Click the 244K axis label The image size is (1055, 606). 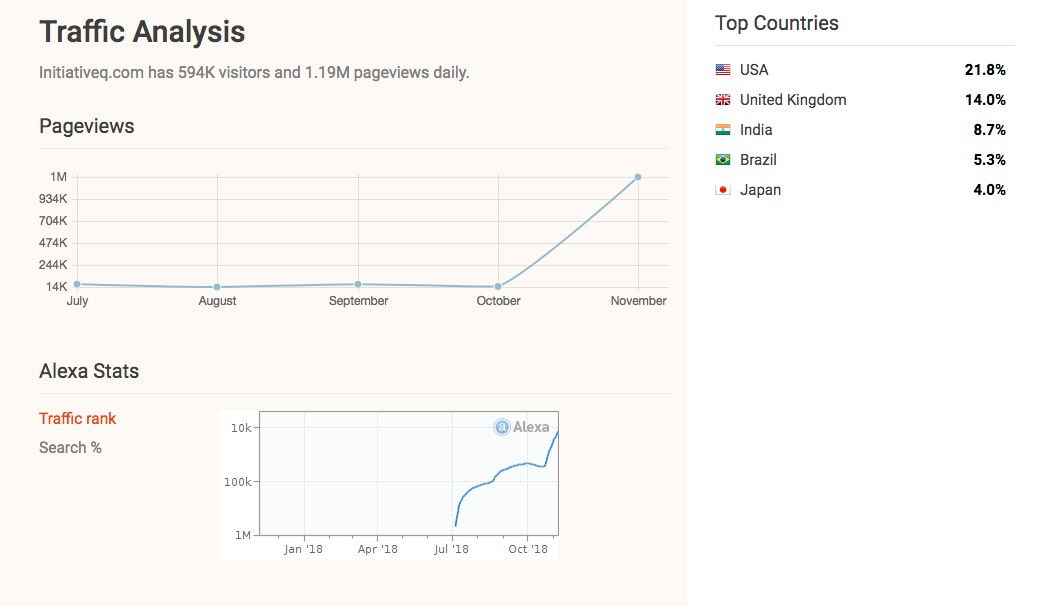pyautogui.click(x=53, y=264)
